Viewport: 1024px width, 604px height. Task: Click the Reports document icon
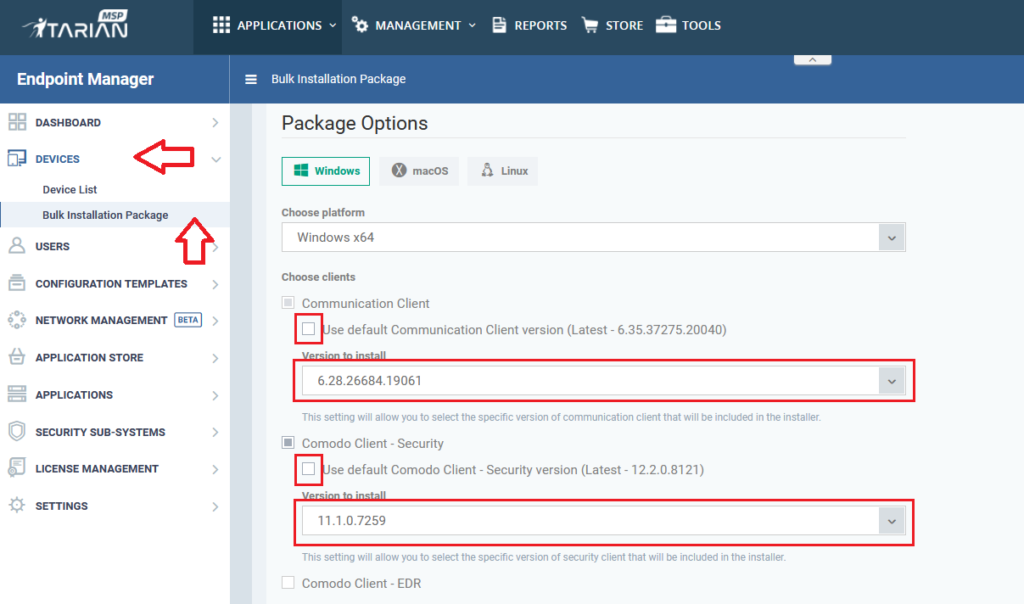[x=499, y=25]
